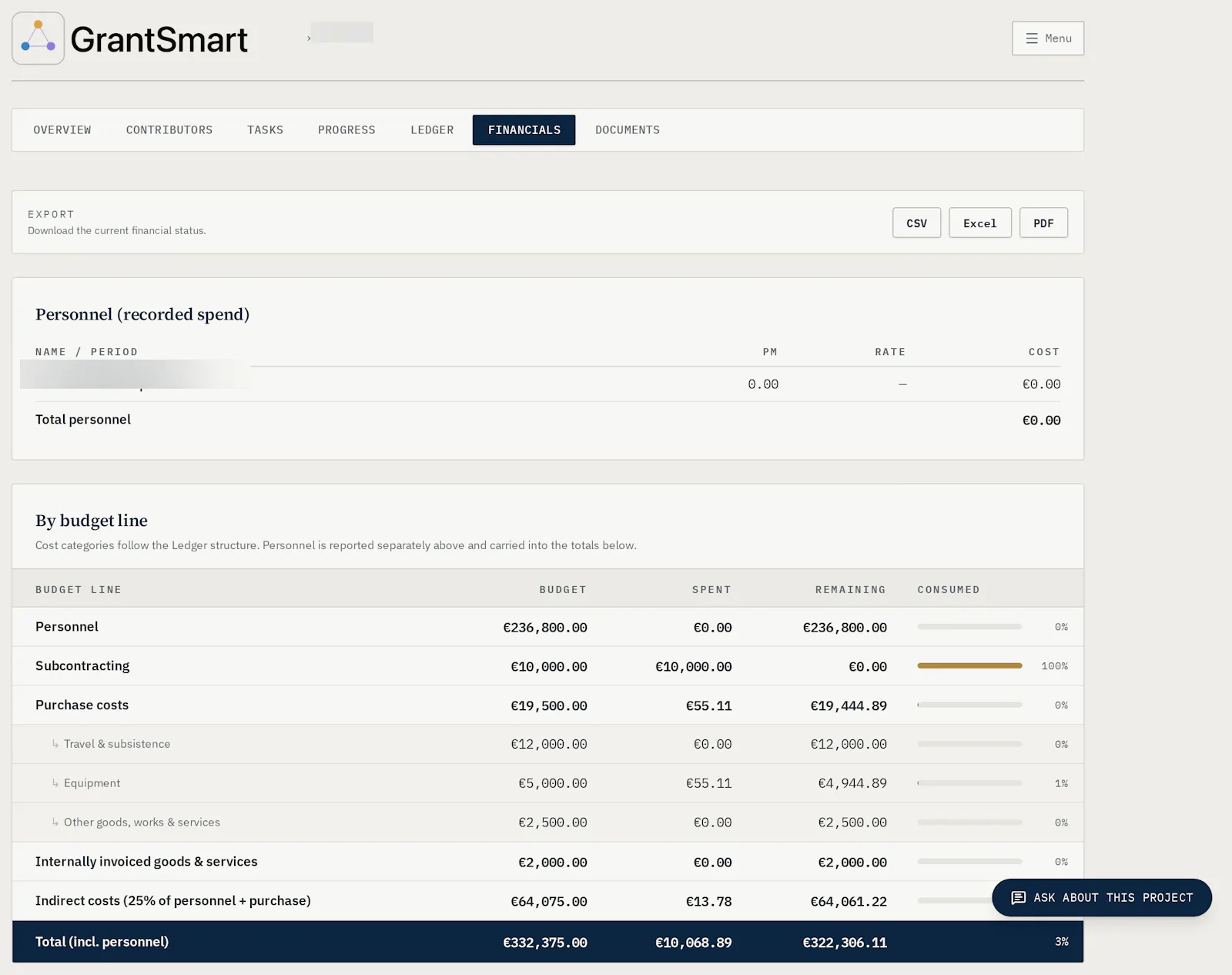Go to the Progress tab
Image resolution: width=1232 pixels, height=975 pixels.
(x=346, y=130)
